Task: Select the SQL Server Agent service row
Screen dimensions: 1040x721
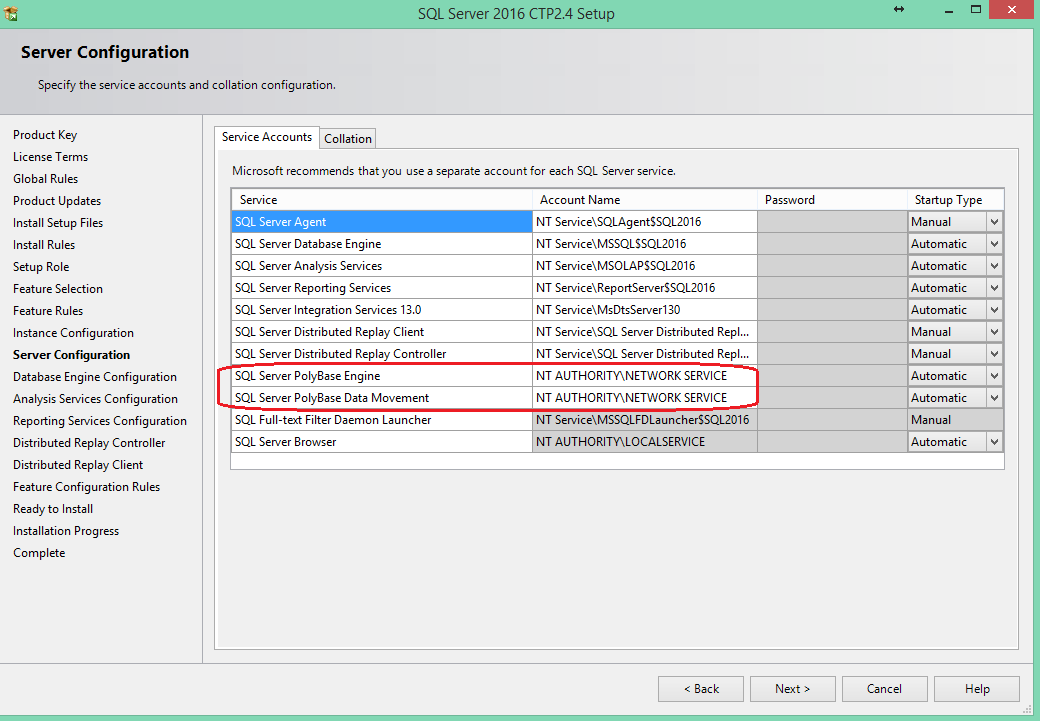Action: pos(382,222)
